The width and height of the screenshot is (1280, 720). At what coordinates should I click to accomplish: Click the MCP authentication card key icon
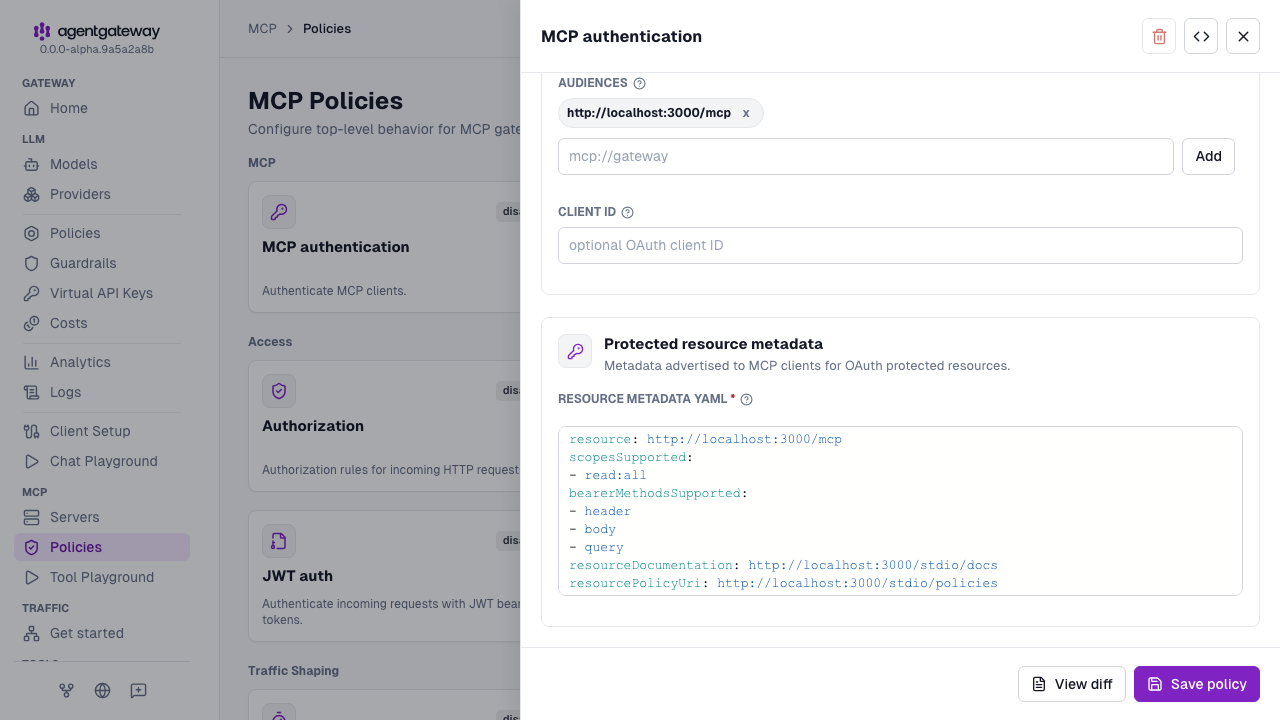click(279, 212)
